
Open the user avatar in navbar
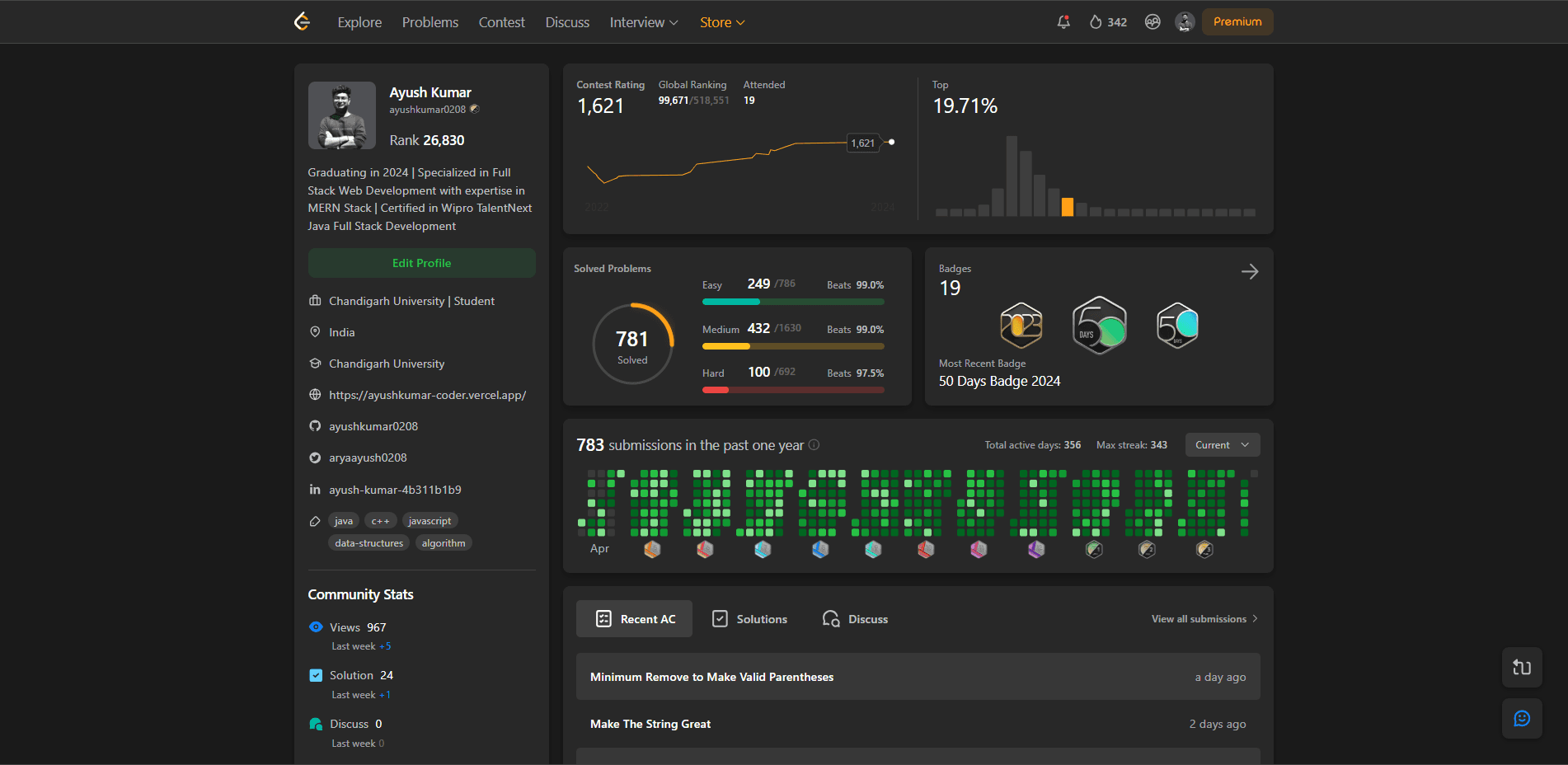[x=1185, y=22]
